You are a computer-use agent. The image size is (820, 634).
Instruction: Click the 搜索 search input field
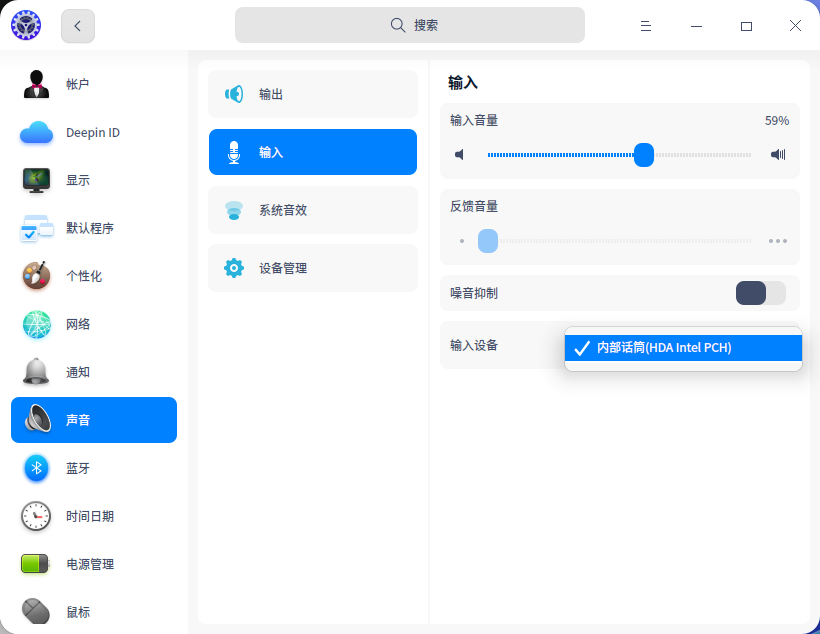(410, 24)
